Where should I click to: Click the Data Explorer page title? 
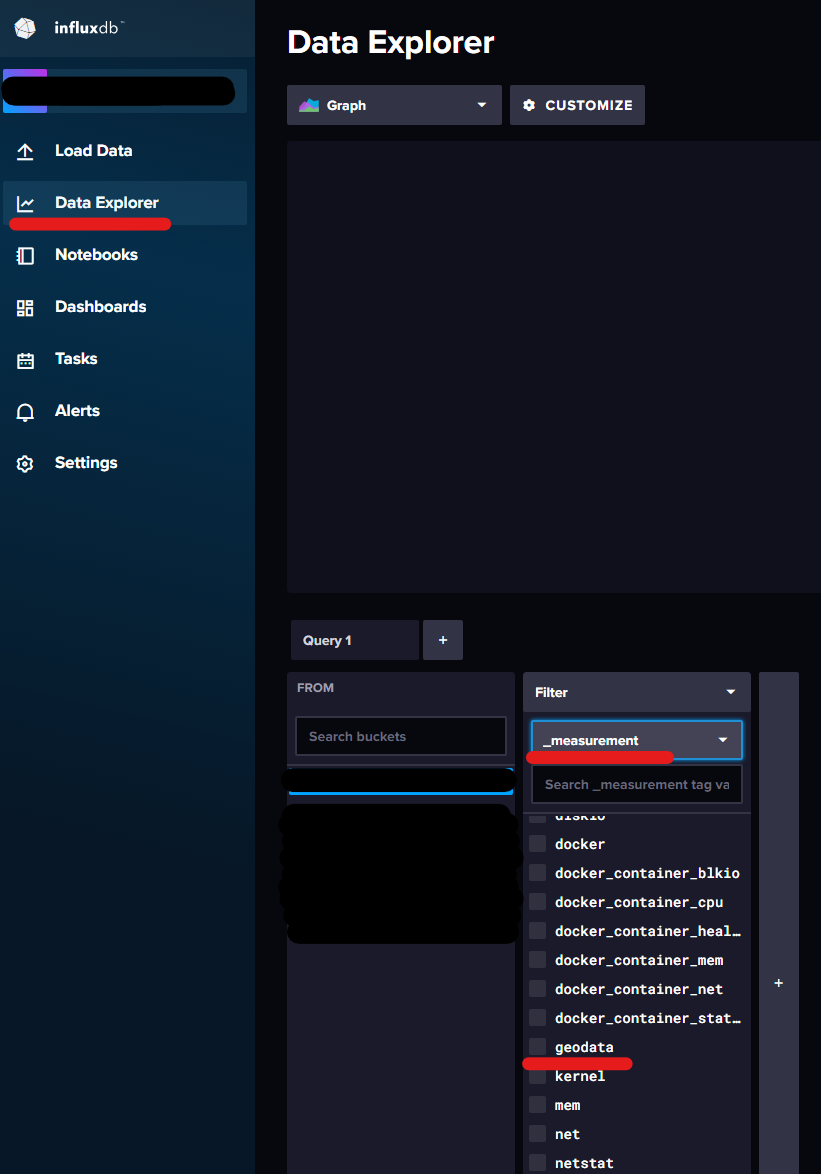[x=391, y=43]
